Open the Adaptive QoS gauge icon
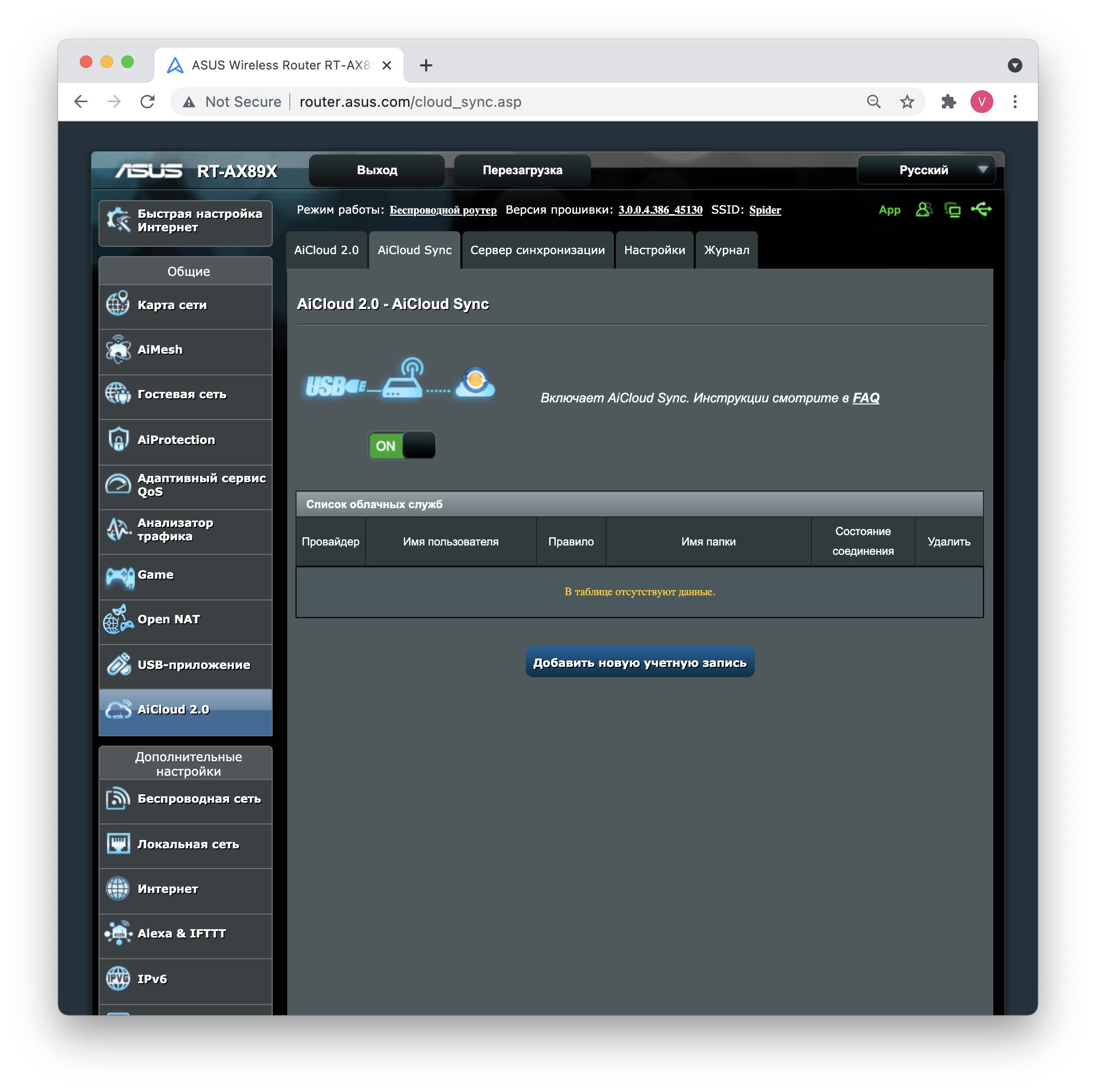Image resolution: width=1096 pixels, height=1092 pixels. (x=118, y=484)
